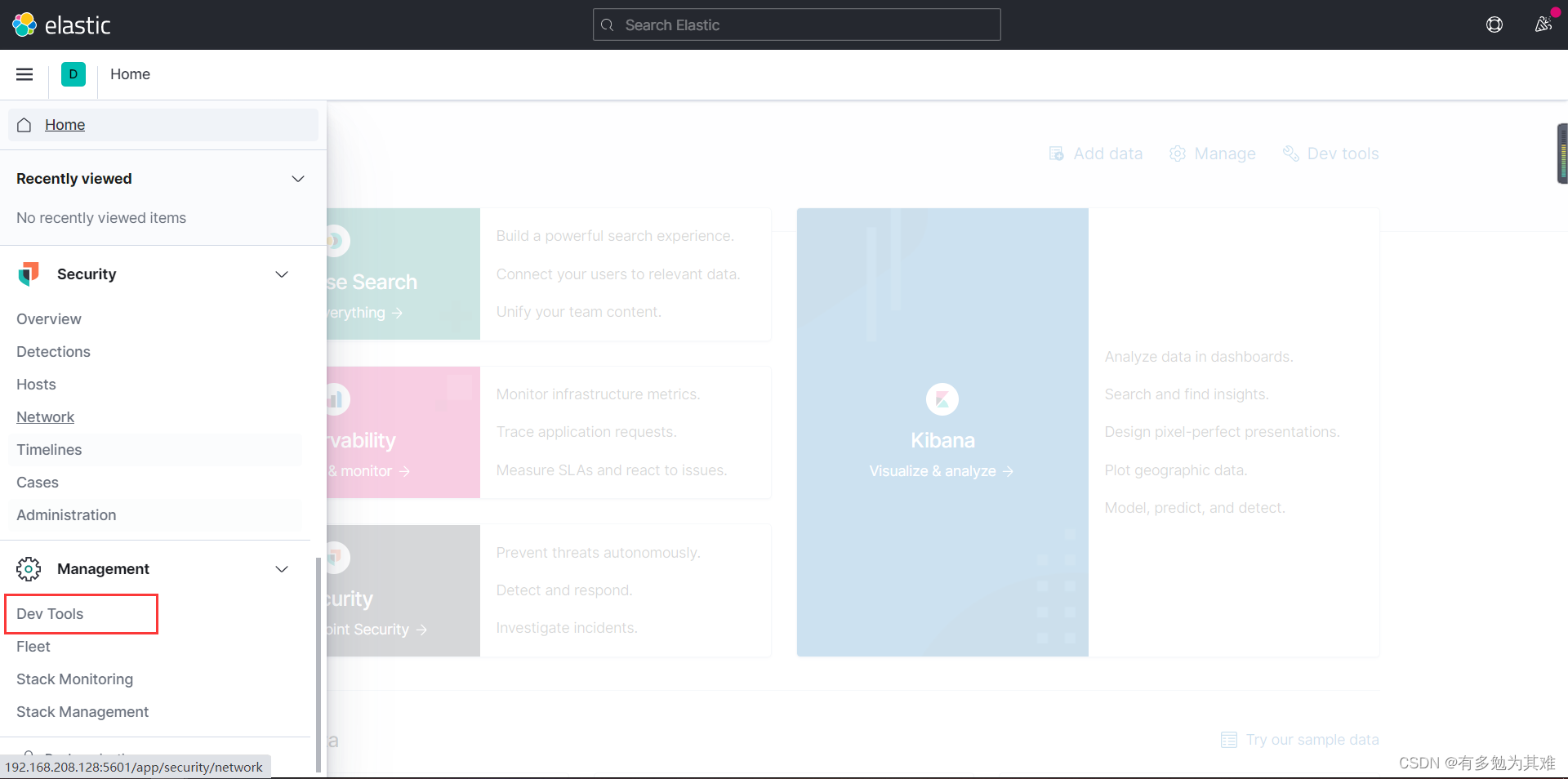Open Endpoint Security card
Screen dimensions: 1568x779
(x=403, y=591)
